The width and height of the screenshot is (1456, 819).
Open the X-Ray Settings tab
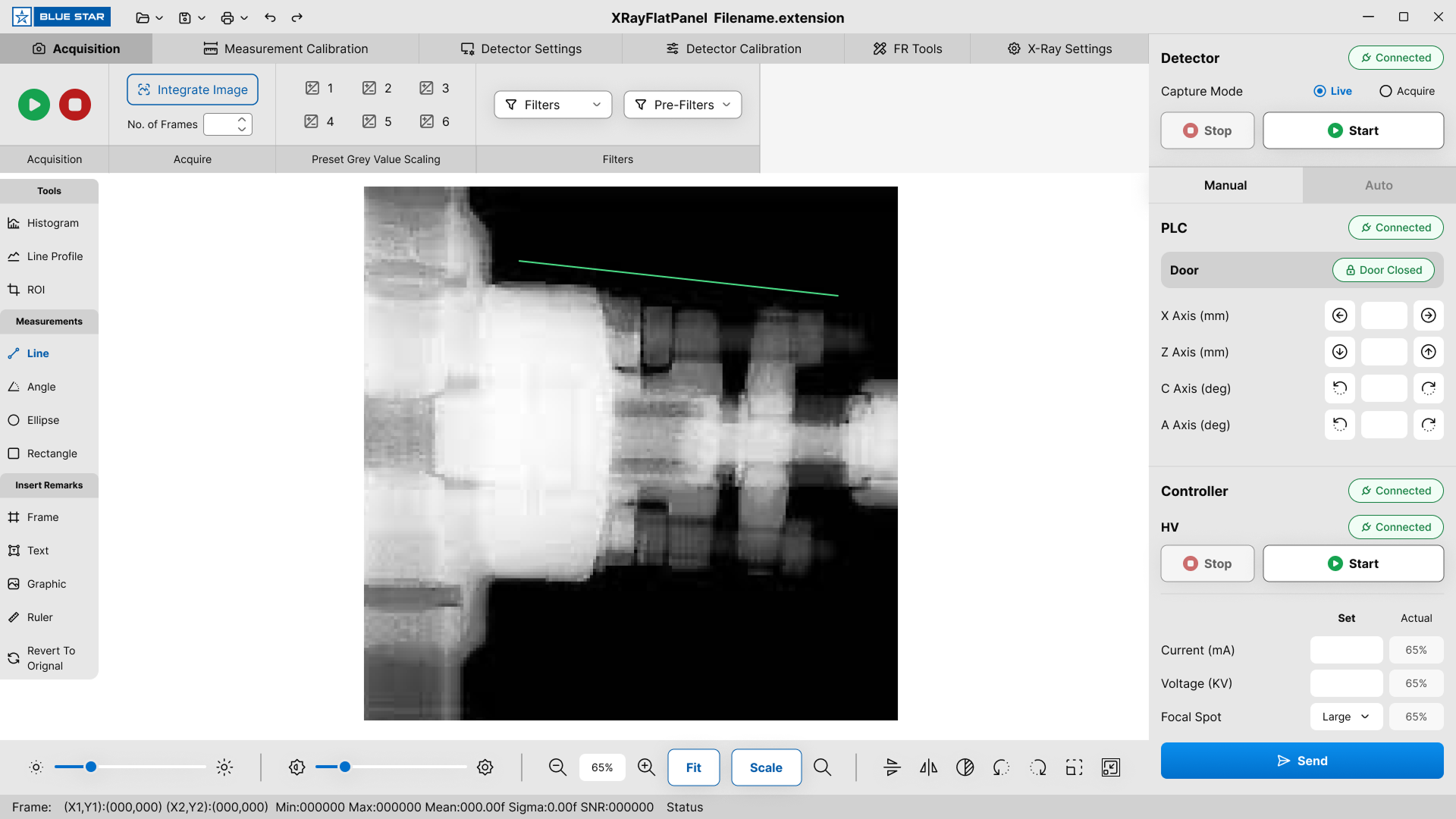(1059, 49)
